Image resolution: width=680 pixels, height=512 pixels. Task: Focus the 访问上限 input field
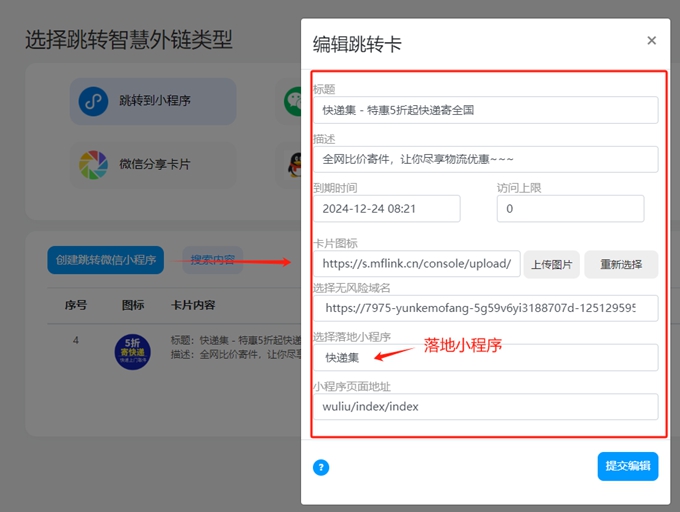tap(570, 209)
